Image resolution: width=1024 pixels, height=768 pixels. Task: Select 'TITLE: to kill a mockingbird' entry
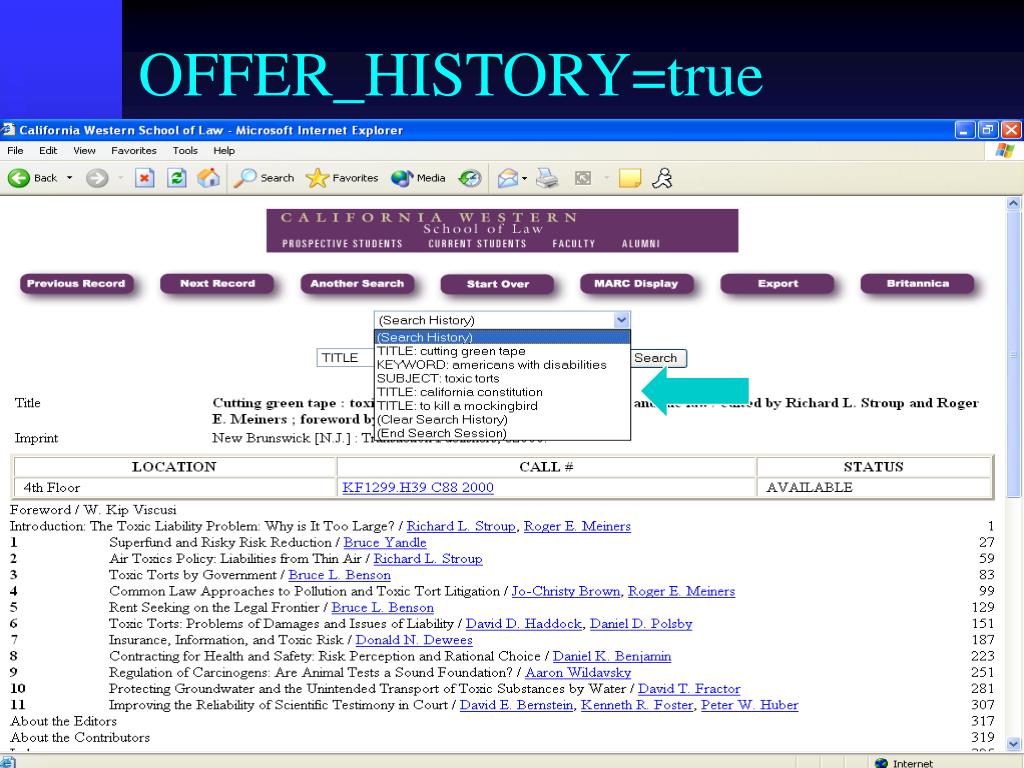(x=502, y=406)
